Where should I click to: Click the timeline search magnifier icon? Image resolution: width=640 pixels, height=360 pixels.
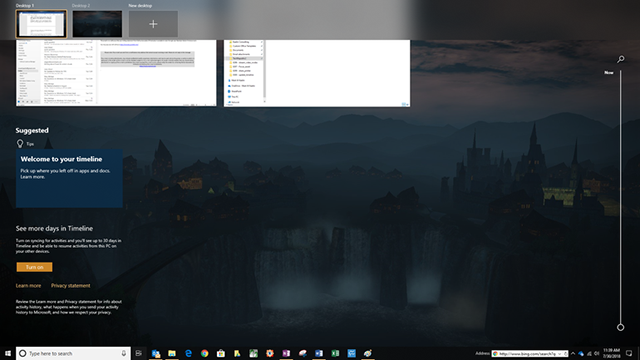[620, 60]
